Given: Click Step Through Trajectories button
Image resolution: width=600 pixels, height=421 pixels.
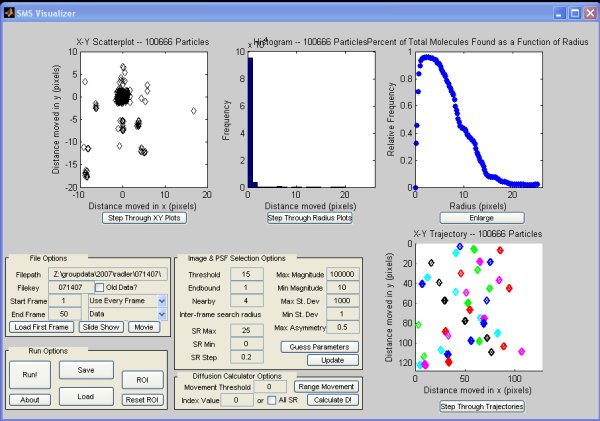Looking at the screenshot, I should (x=482, y=406).
